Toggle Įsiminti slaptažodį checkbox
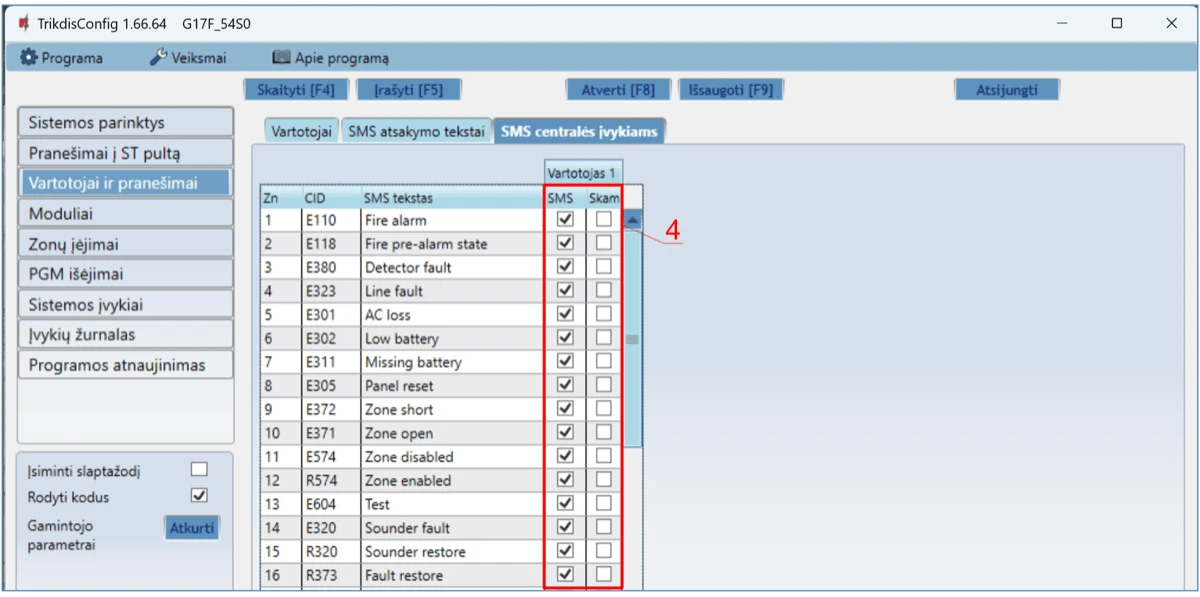1200x597 pixels. coord(199,469)
